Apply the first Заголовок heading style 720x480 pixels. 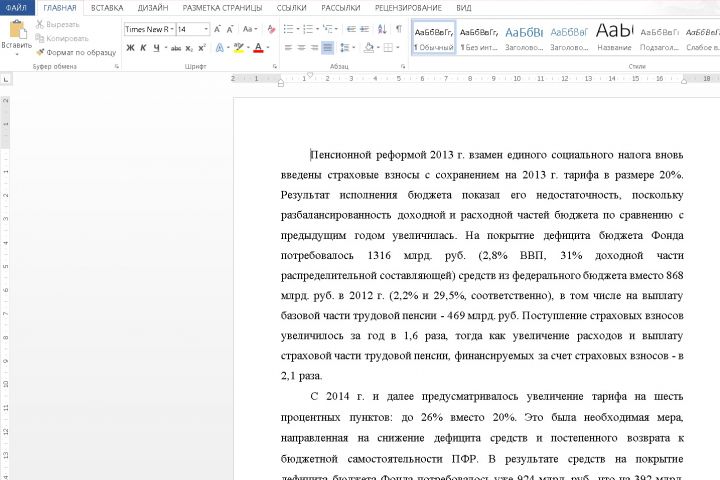524,38
